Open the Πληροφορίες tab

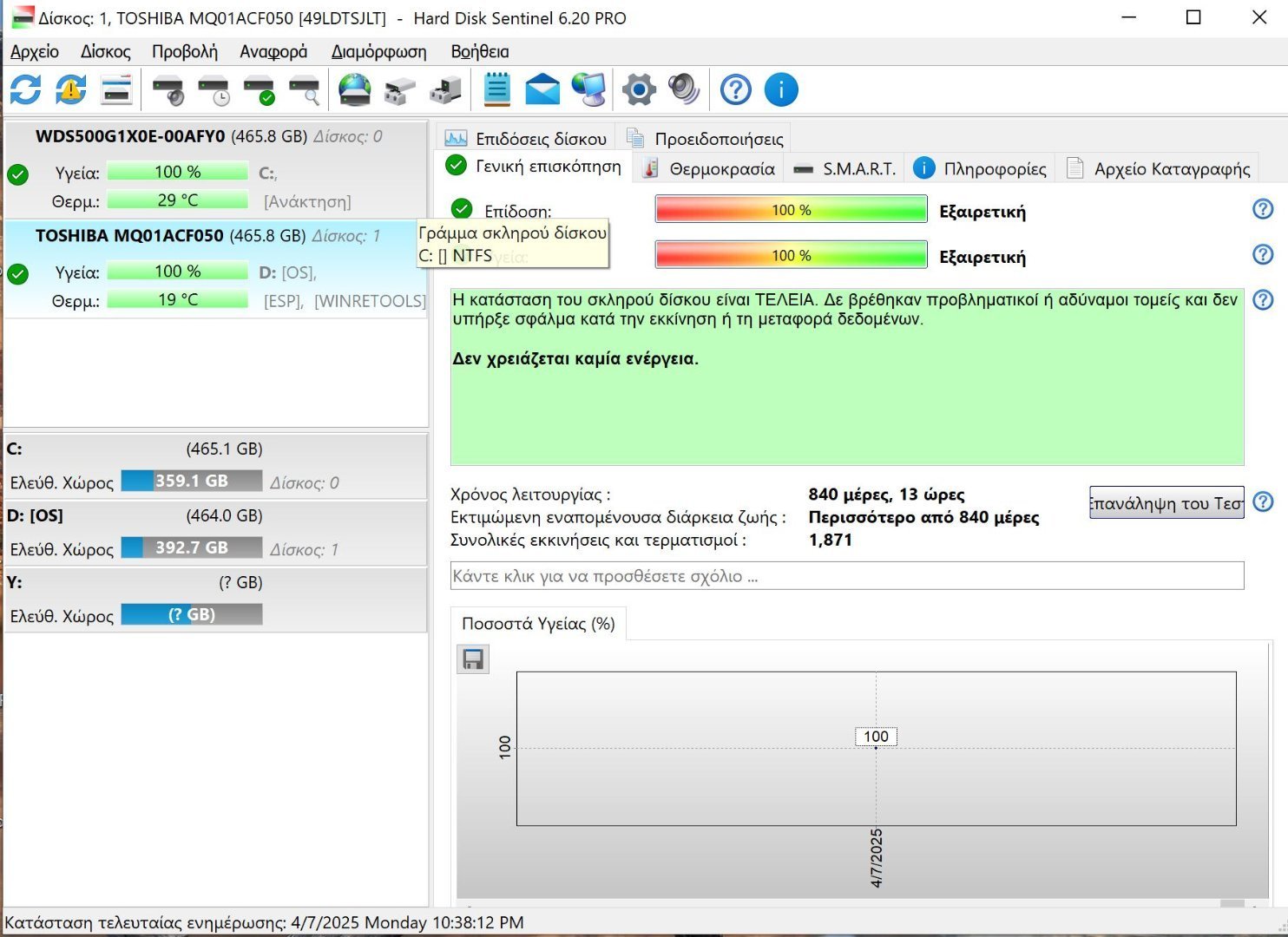[980, 168]
